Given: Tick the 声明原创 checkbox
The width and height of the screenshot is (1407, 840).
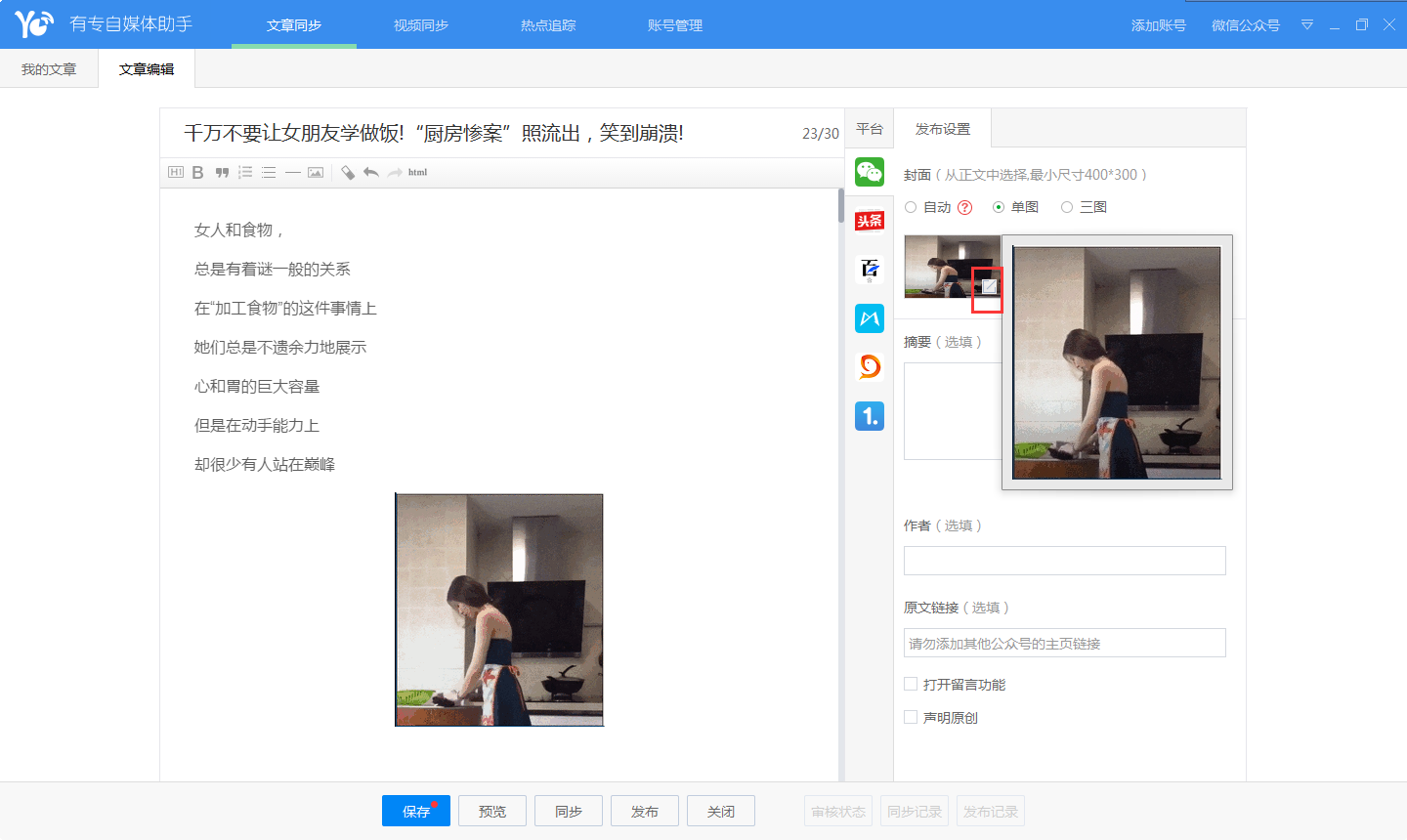Looking at the screenshot, I should pyautogui.click(x=911, y=717).
